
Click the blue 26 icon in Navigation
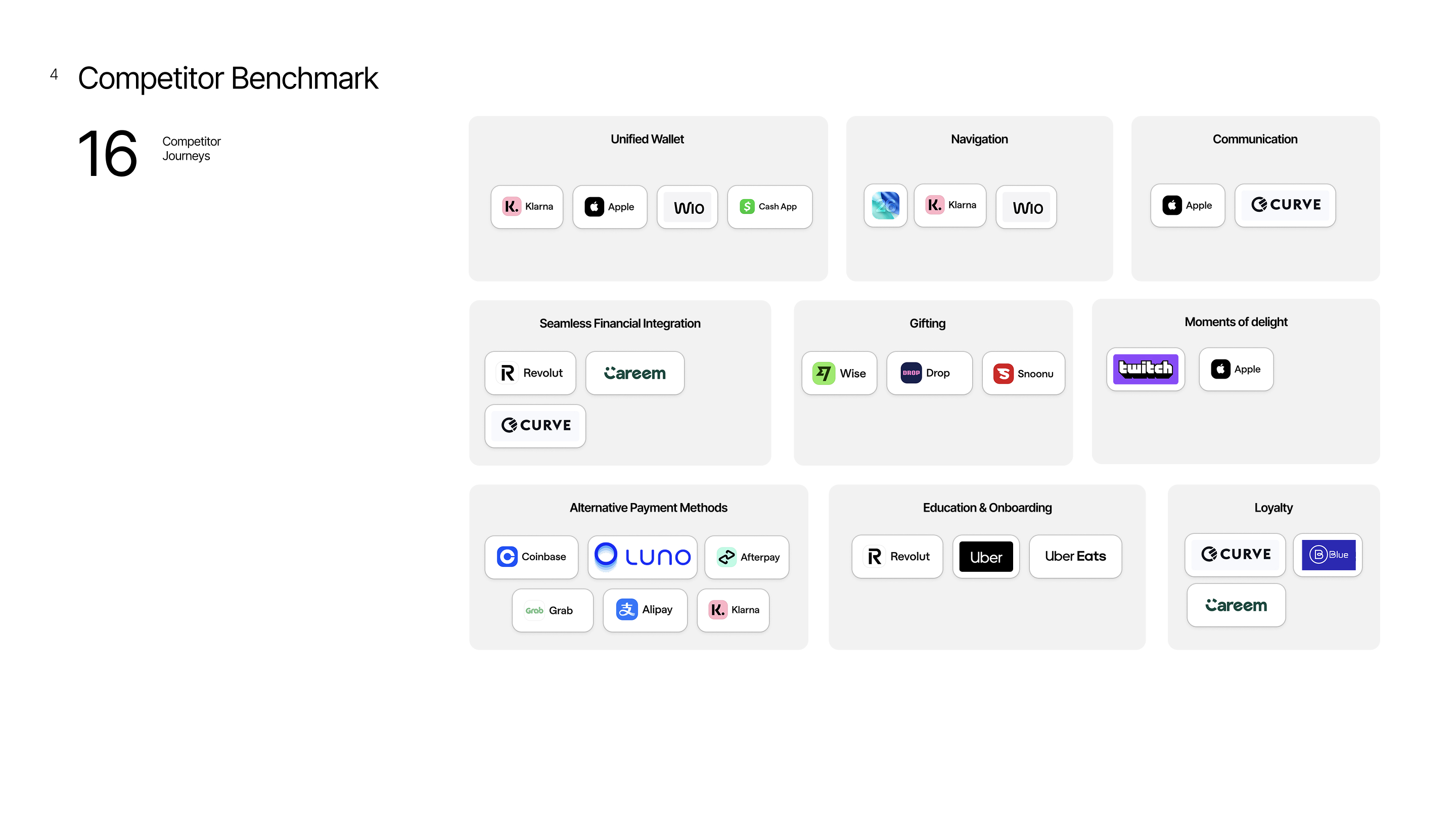click(x=886, y=206)
